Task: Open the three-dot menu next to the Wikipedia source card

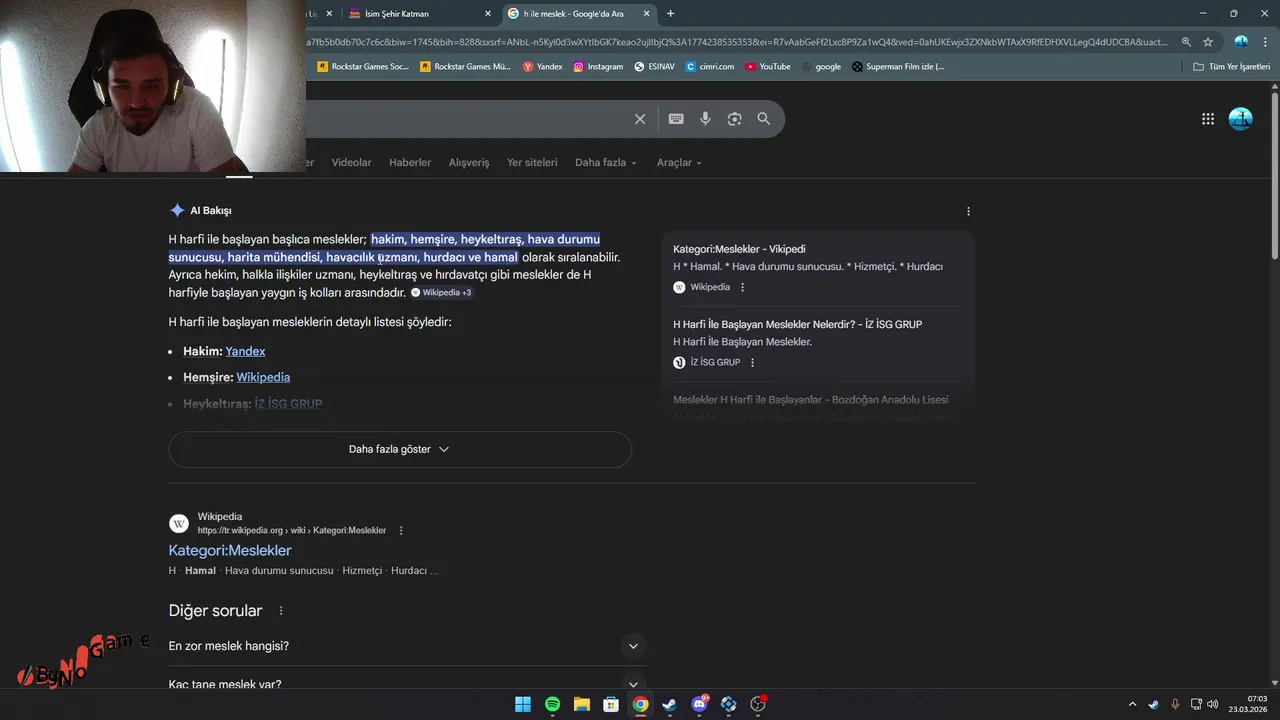Action: click(x=742, y=287)
